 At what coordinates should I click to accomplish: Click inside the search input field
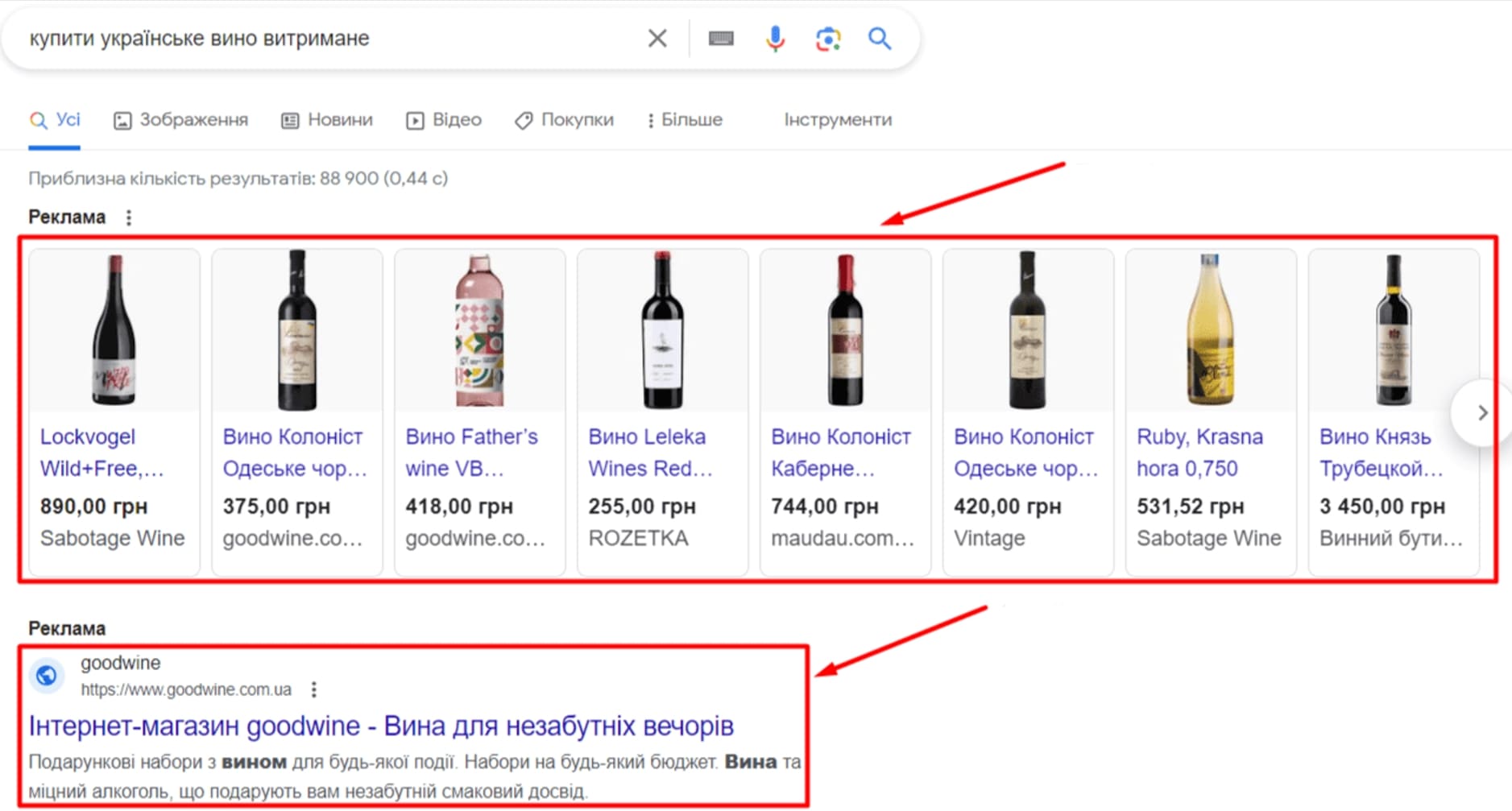[x=322, y=38]
